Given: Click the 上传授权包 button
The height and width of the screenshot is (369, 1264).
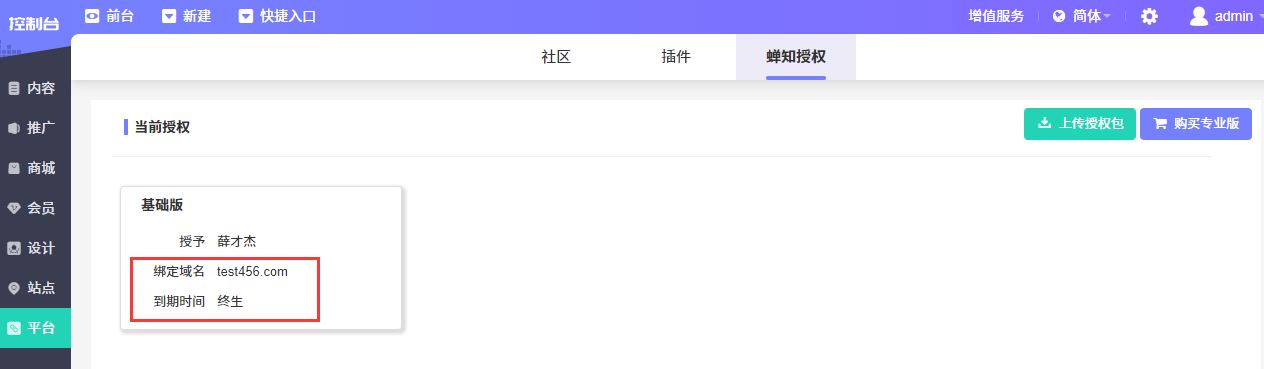Looking at the screenshot, I should coord(1080,124).
